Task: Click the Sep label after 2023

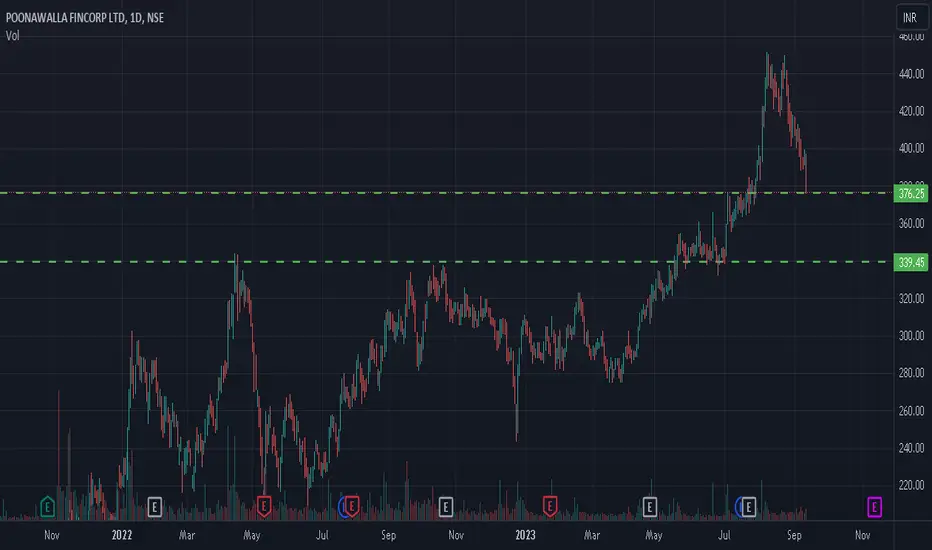Action: click(x=794, y=535)
